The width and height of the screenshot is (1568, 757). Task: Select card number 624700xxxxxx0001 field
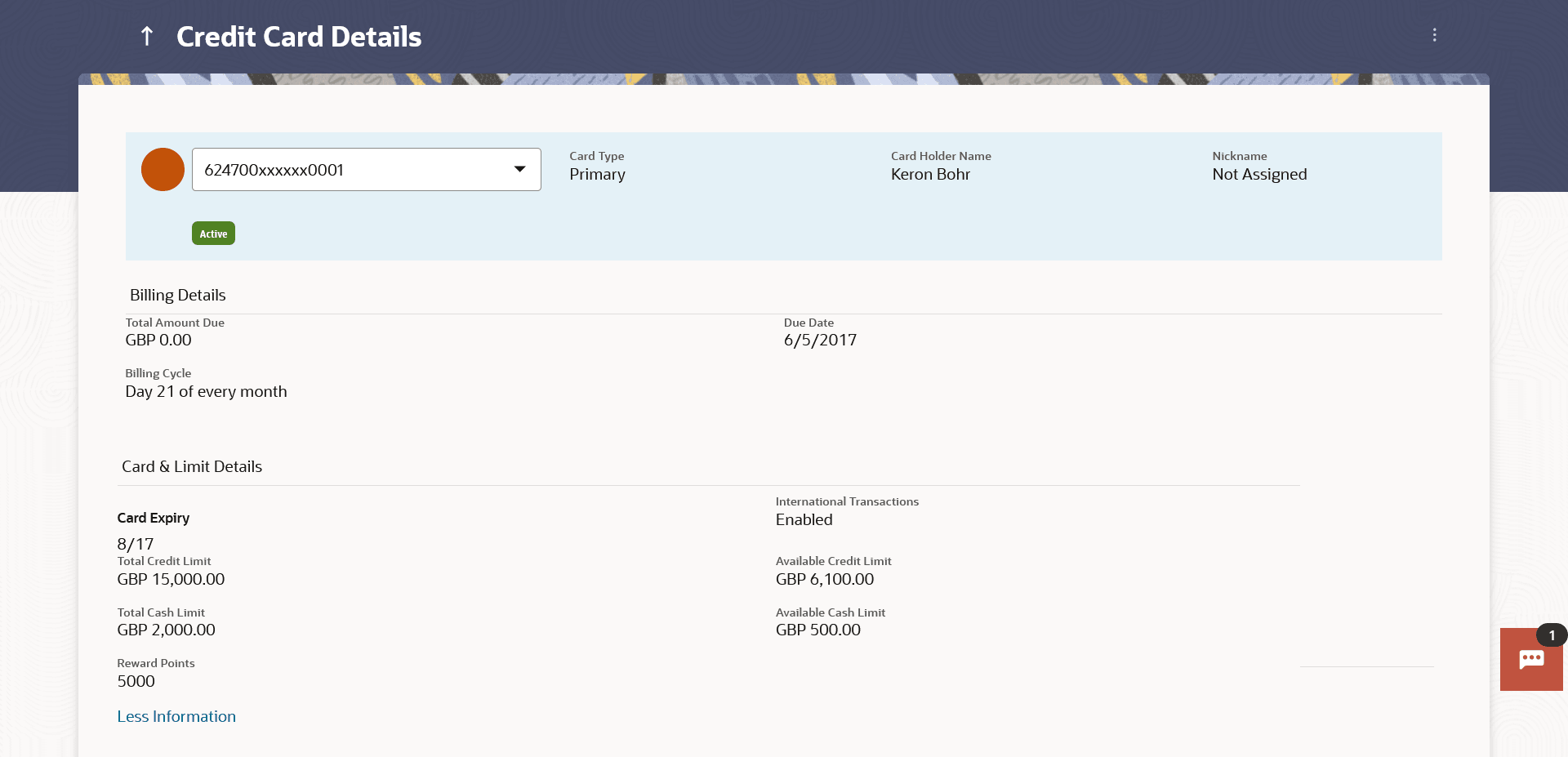(366, 169)
